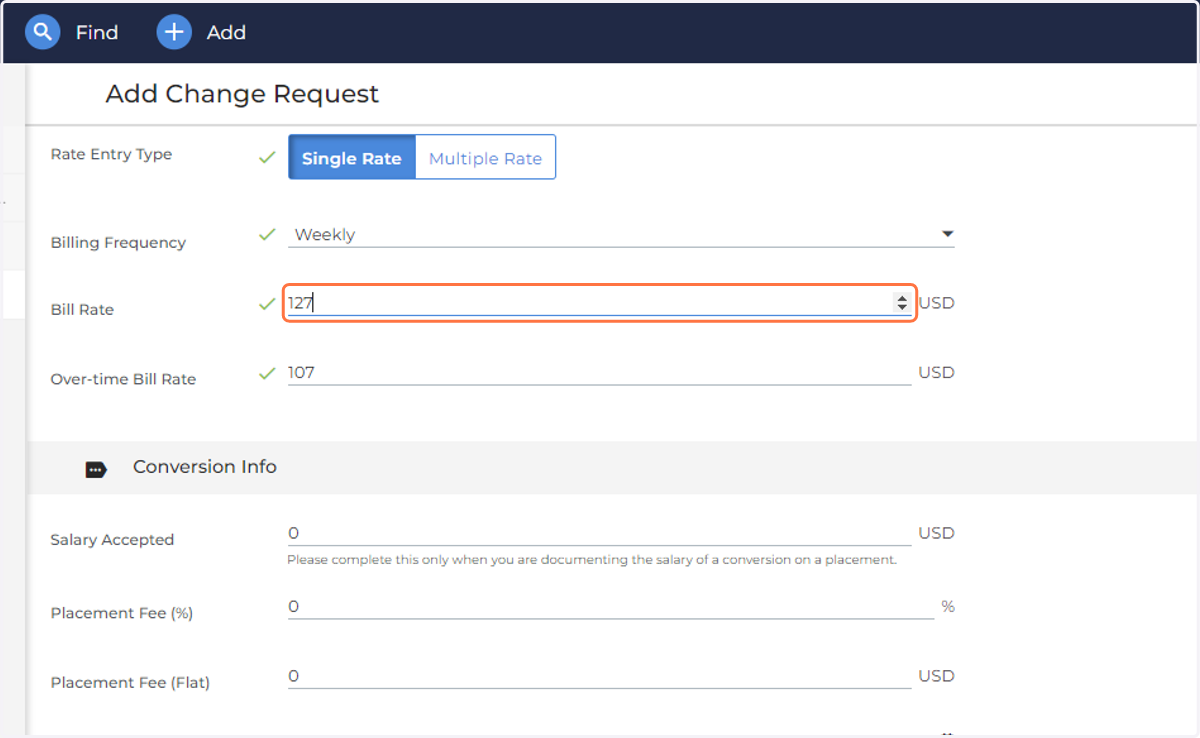The image size is (1200, 738).
Task: Switch to Multiple Rate entry
Action: pyautogui.click(x=485, y=158)
